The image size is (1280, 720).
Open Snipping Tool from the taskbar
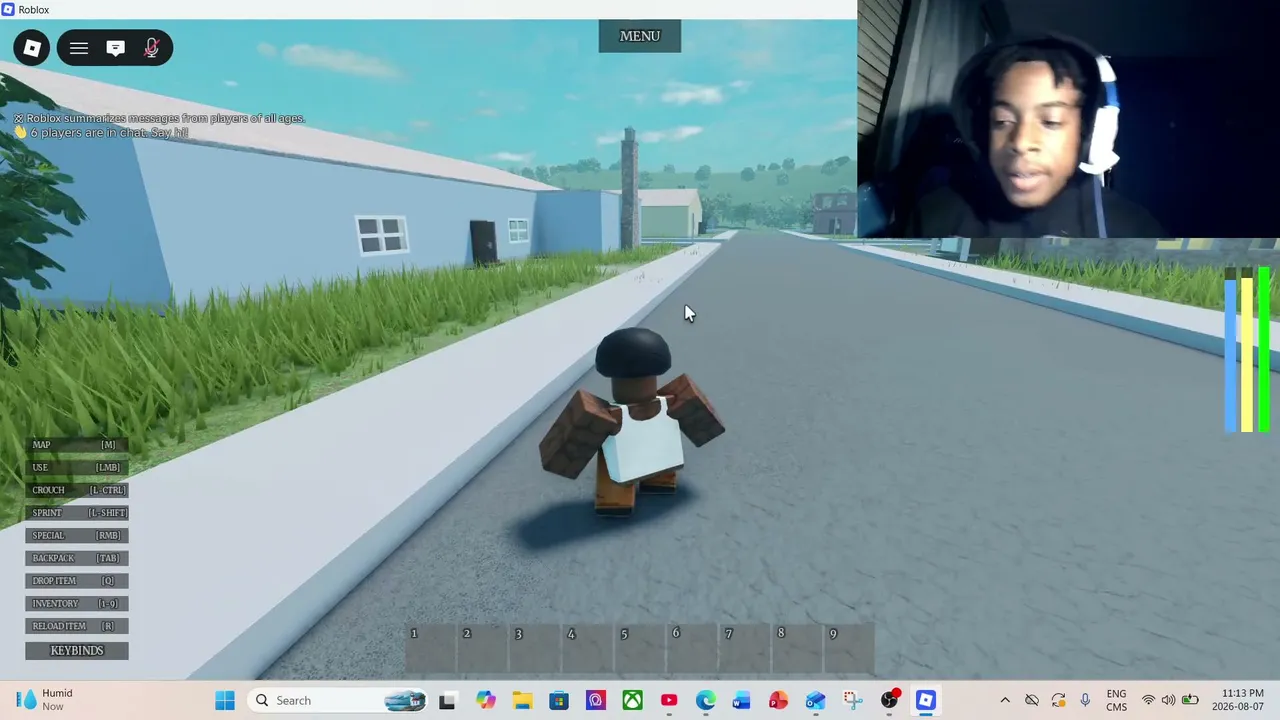[x=852, y=700]
